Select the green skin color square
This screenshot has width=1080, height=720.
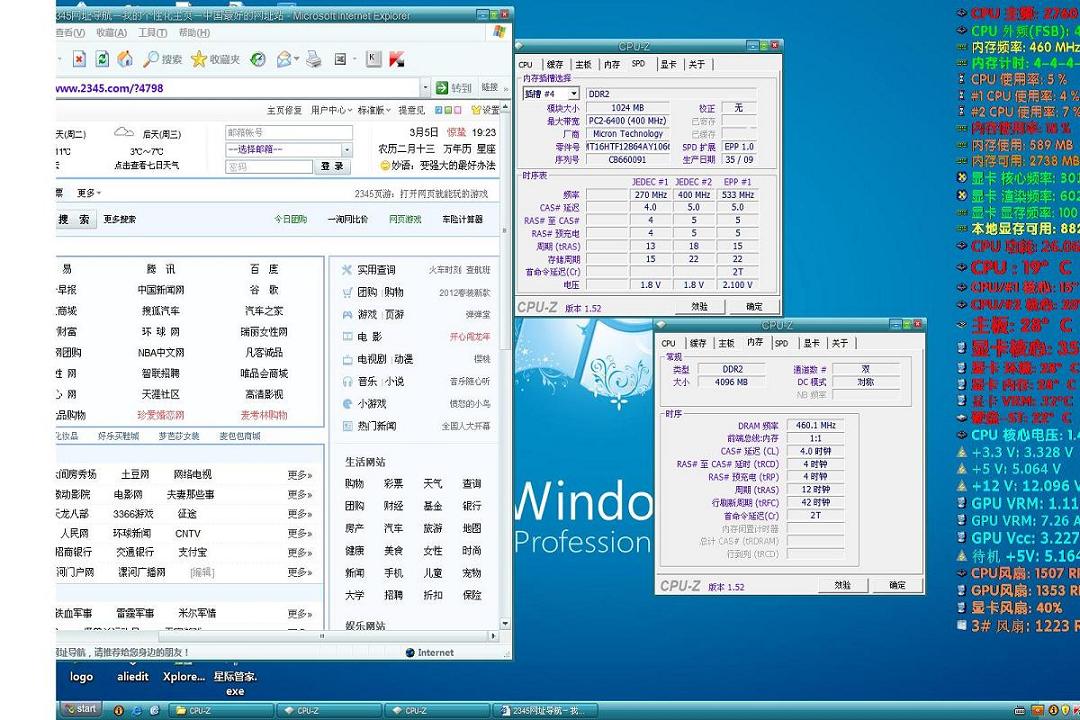click(x=448, y=110)
